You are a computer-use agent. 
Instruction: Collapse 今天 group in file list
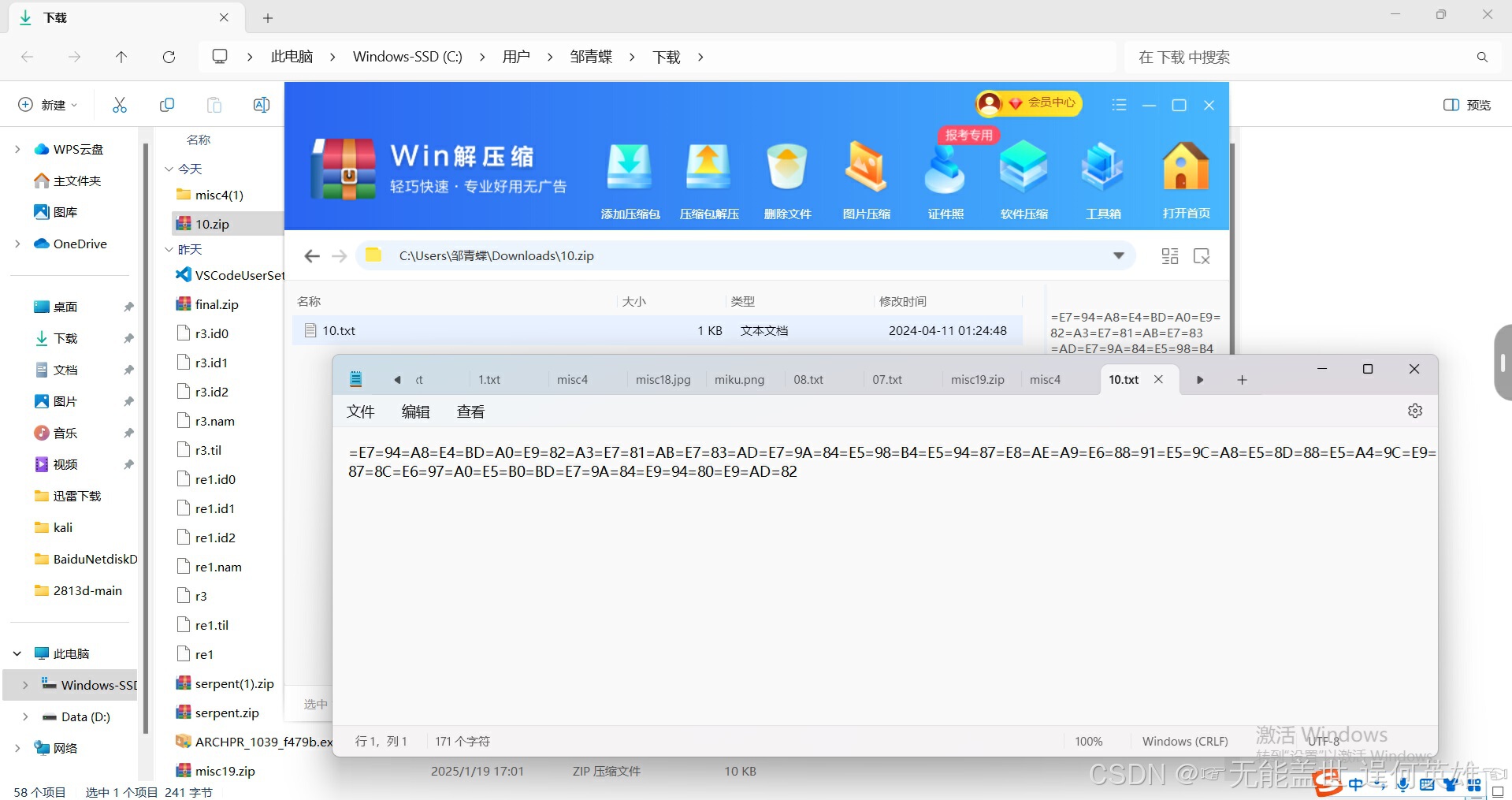169,169
